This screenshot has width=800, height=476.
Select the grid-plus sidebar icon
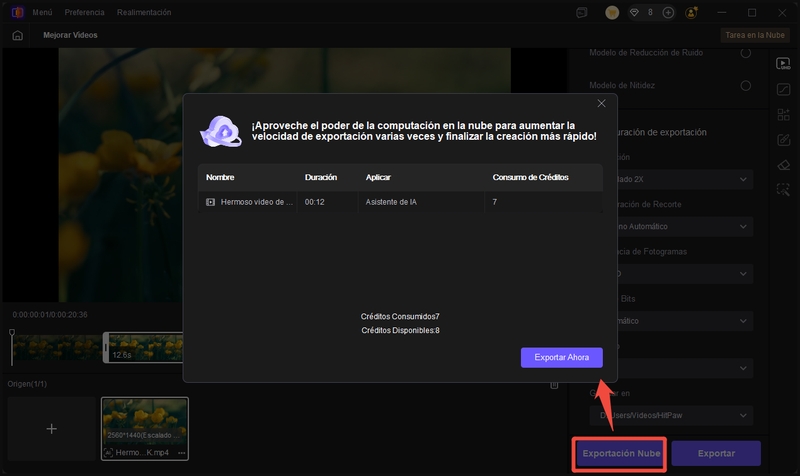783,114
